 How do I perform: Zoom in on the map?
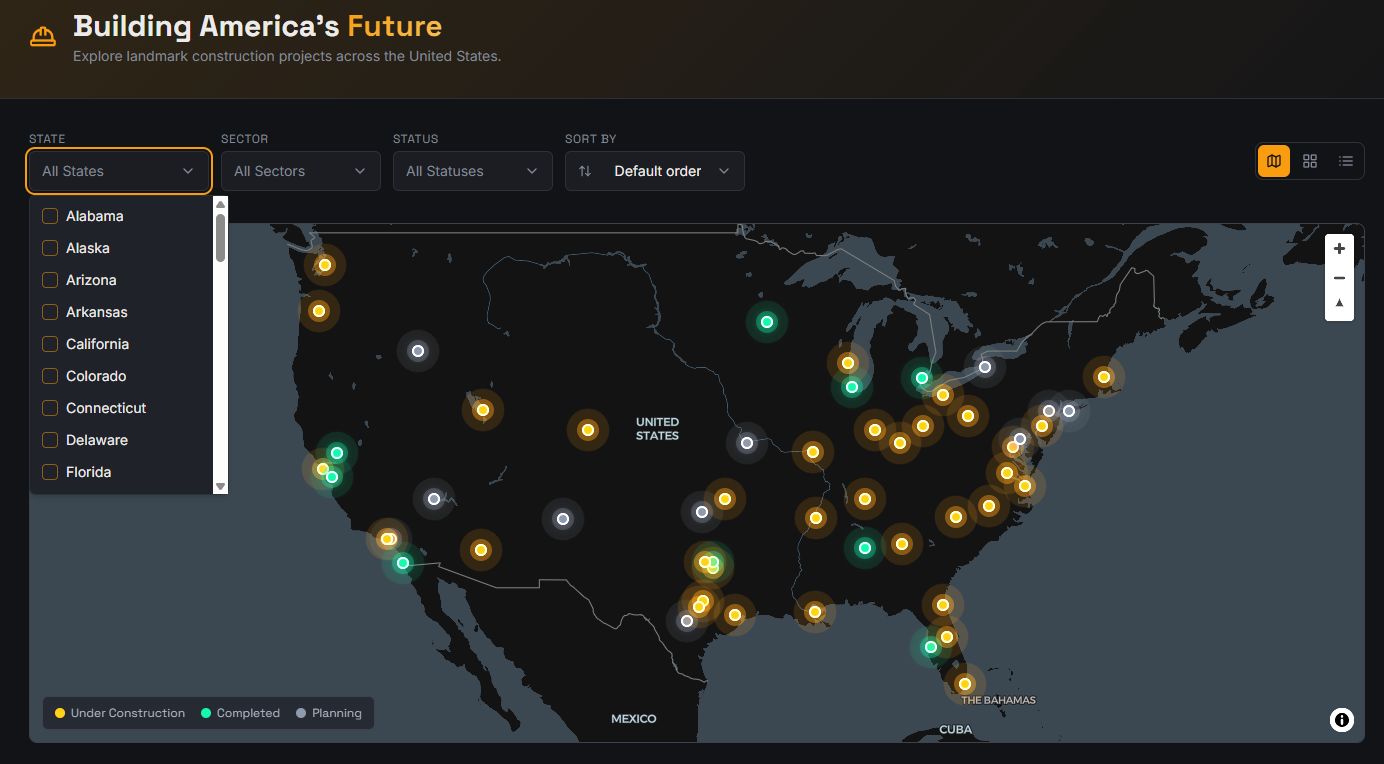1339,249
